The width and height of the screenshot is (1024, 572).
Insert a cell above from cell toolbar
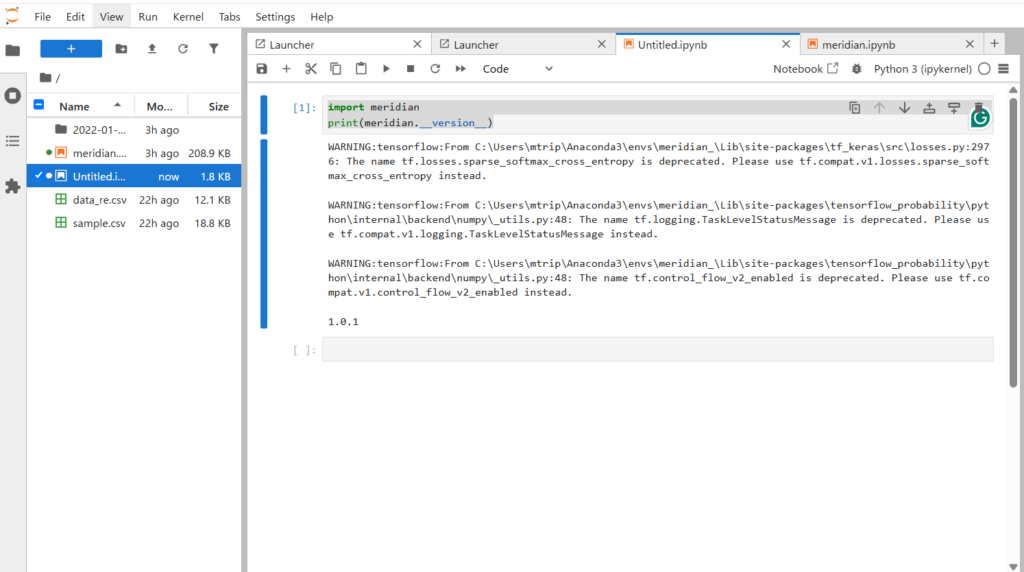929,108
